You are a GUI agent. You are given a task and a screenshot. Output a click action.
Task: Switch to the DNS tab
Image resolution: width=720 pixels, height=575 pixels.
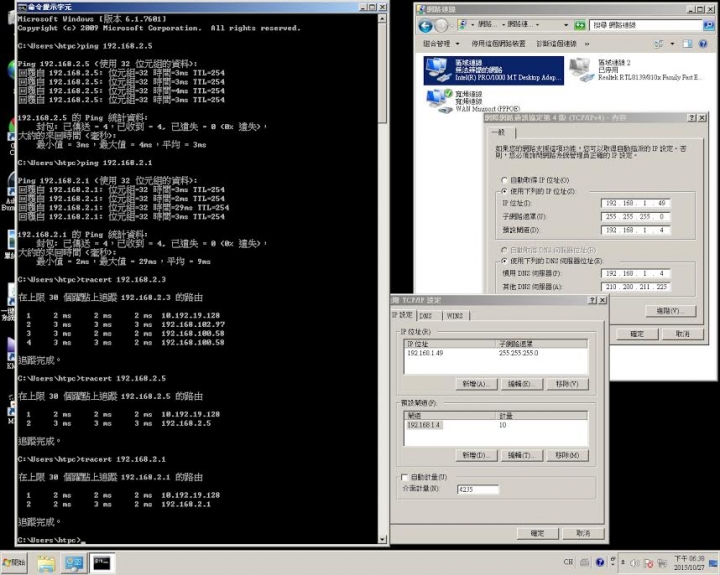coord(426,316)
